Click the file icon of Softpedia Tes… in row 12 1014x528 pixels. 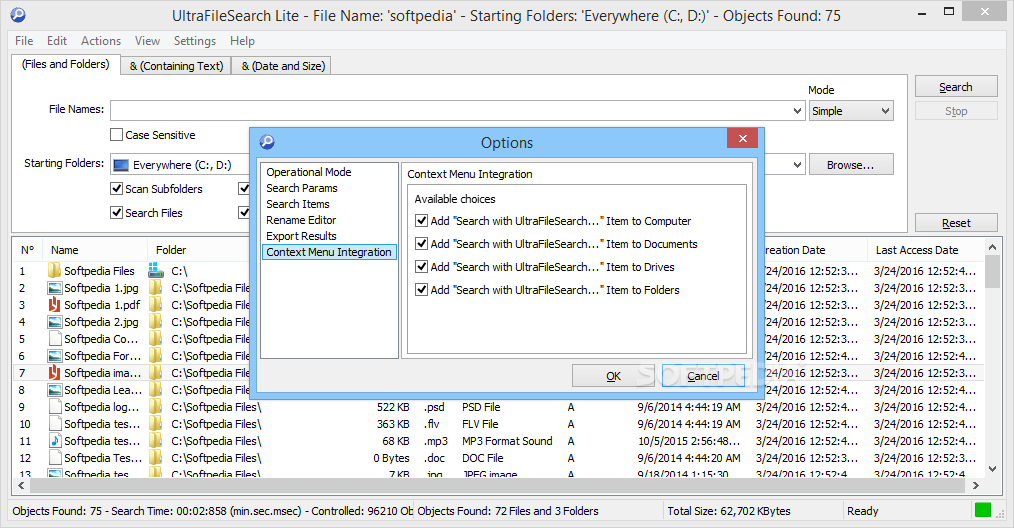click(x=54, y=457)
